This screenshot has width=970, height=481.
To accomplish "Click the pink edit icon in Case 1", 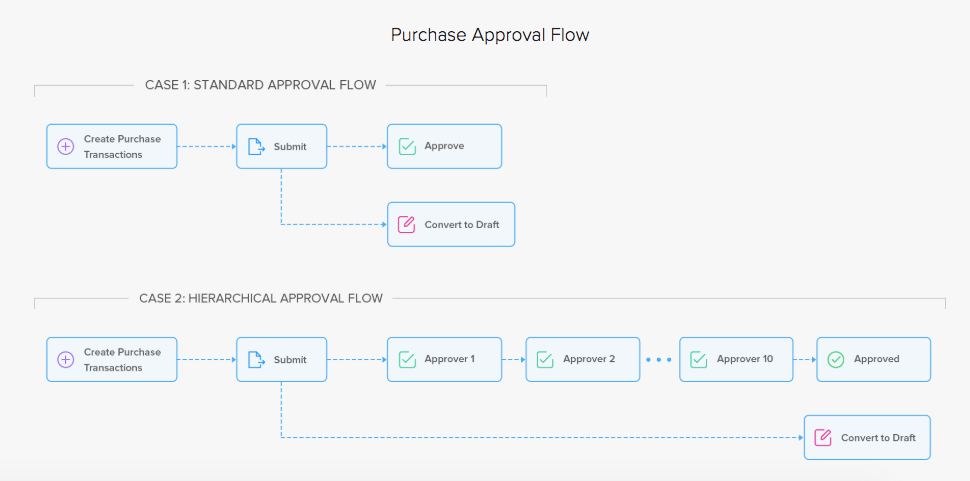I will pyautogui.click(x=407, y=224).
